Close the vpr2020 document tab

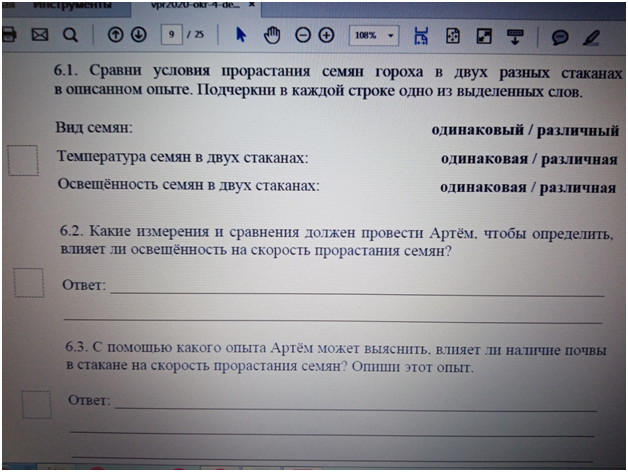(252, 4)
